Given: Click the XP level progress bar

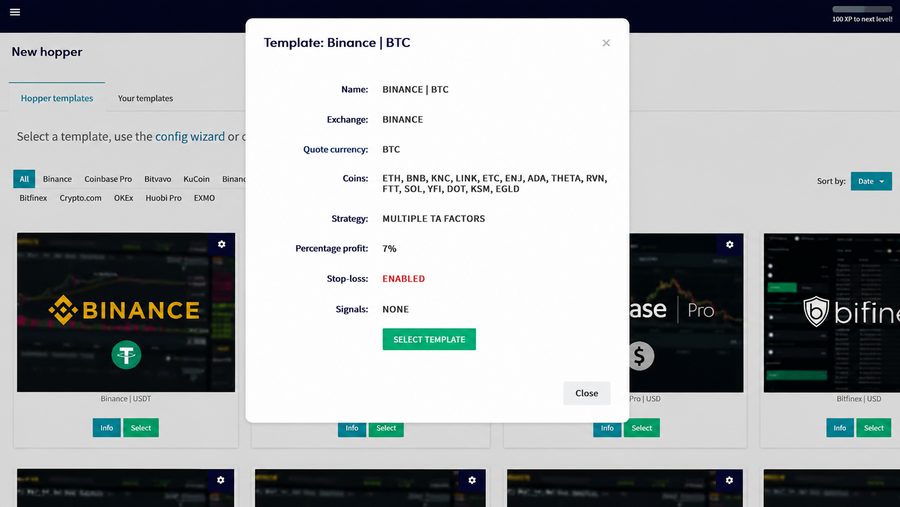Looking at the screenshot, I should point(862,9).
